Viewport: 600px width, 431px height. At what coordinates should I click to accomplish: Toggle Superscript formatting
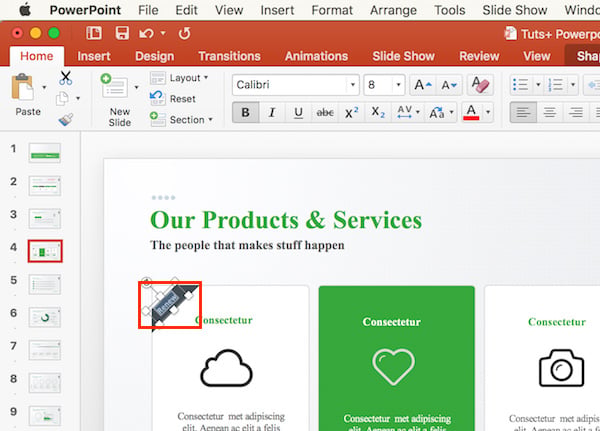[x=351, y=113]
